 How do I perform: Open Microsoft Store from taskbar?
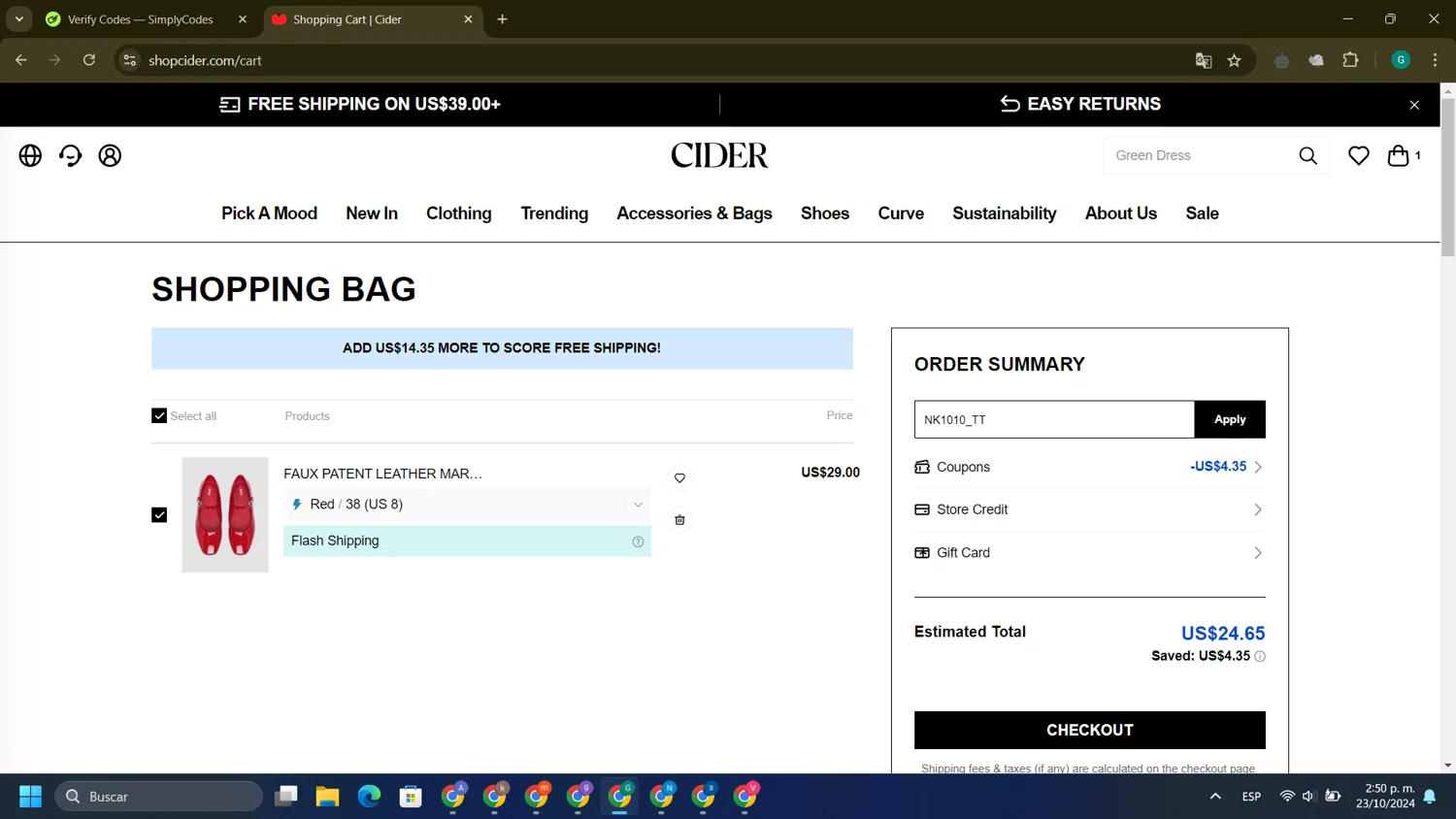[411, 797]
